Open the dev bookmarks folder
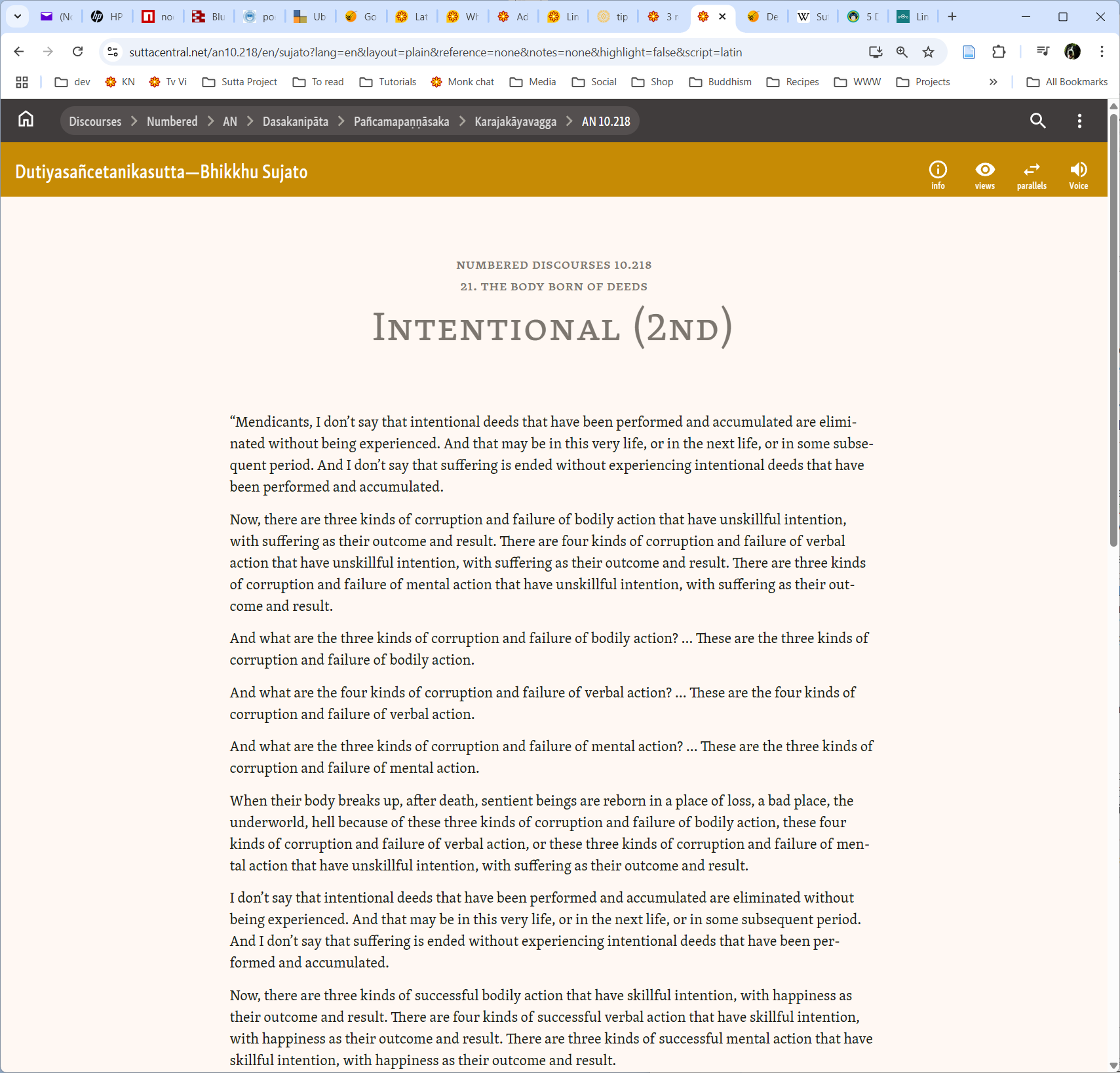This screenshot has width=1120, height=1073. [x=73, y=82]
